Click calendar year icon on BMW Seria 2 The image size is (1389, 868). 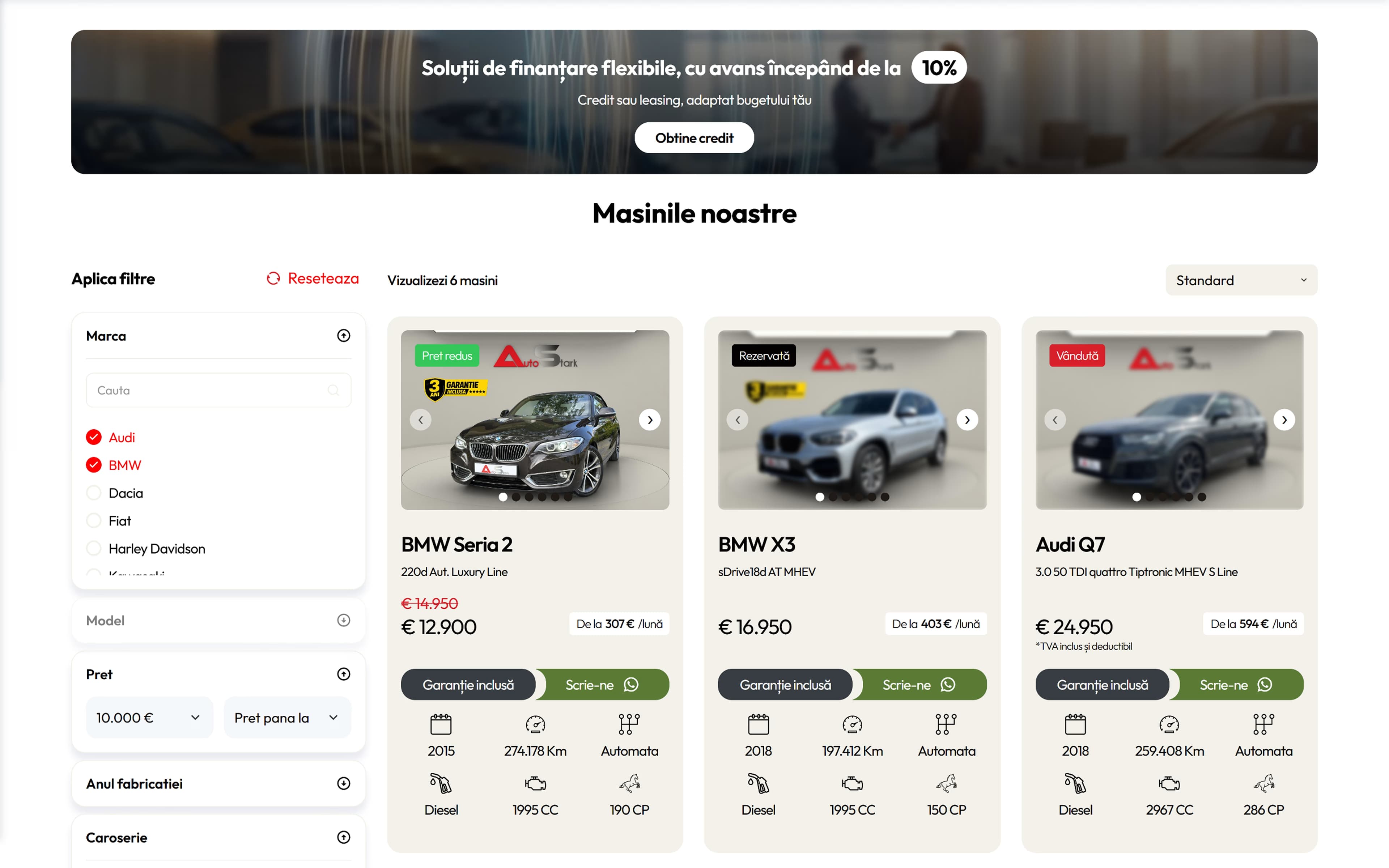[441, 724]
